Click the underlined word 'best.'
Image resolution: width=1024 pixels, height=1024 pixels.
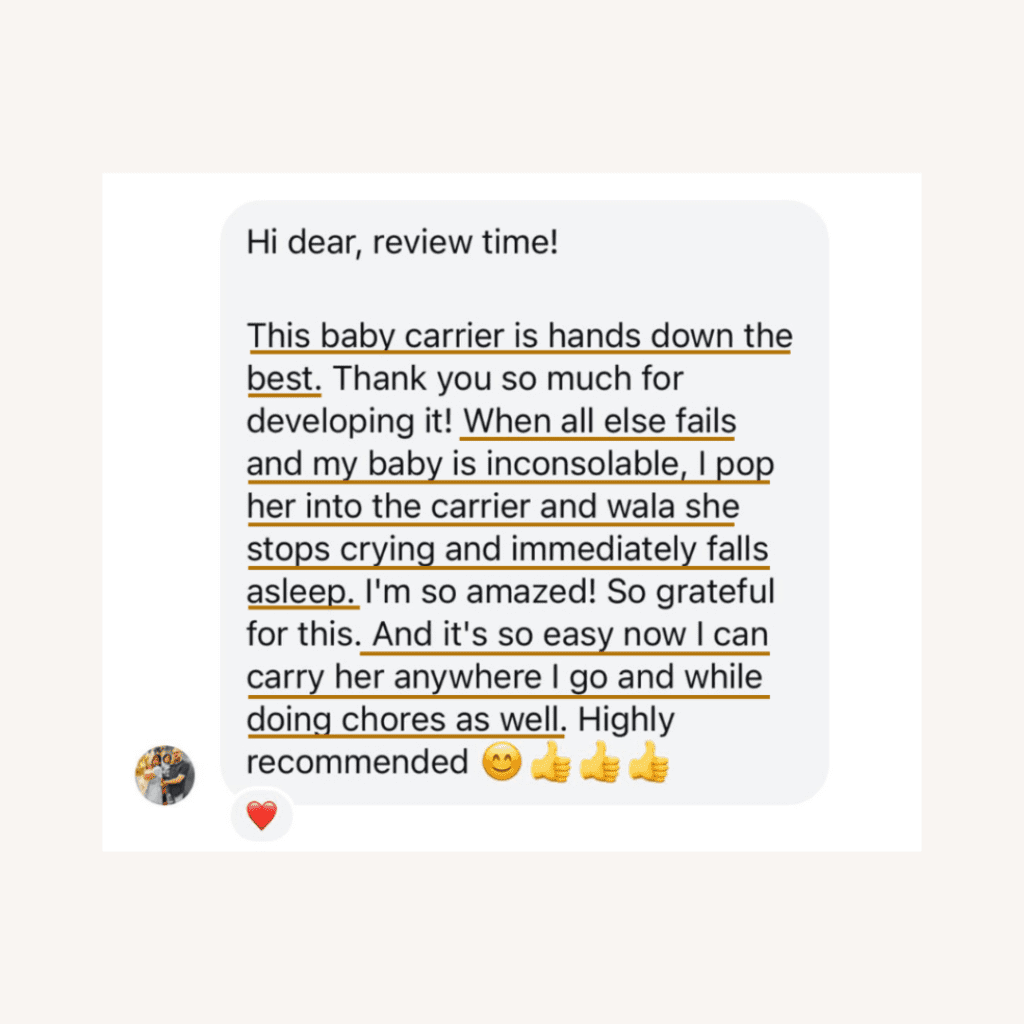click(283, 379)
